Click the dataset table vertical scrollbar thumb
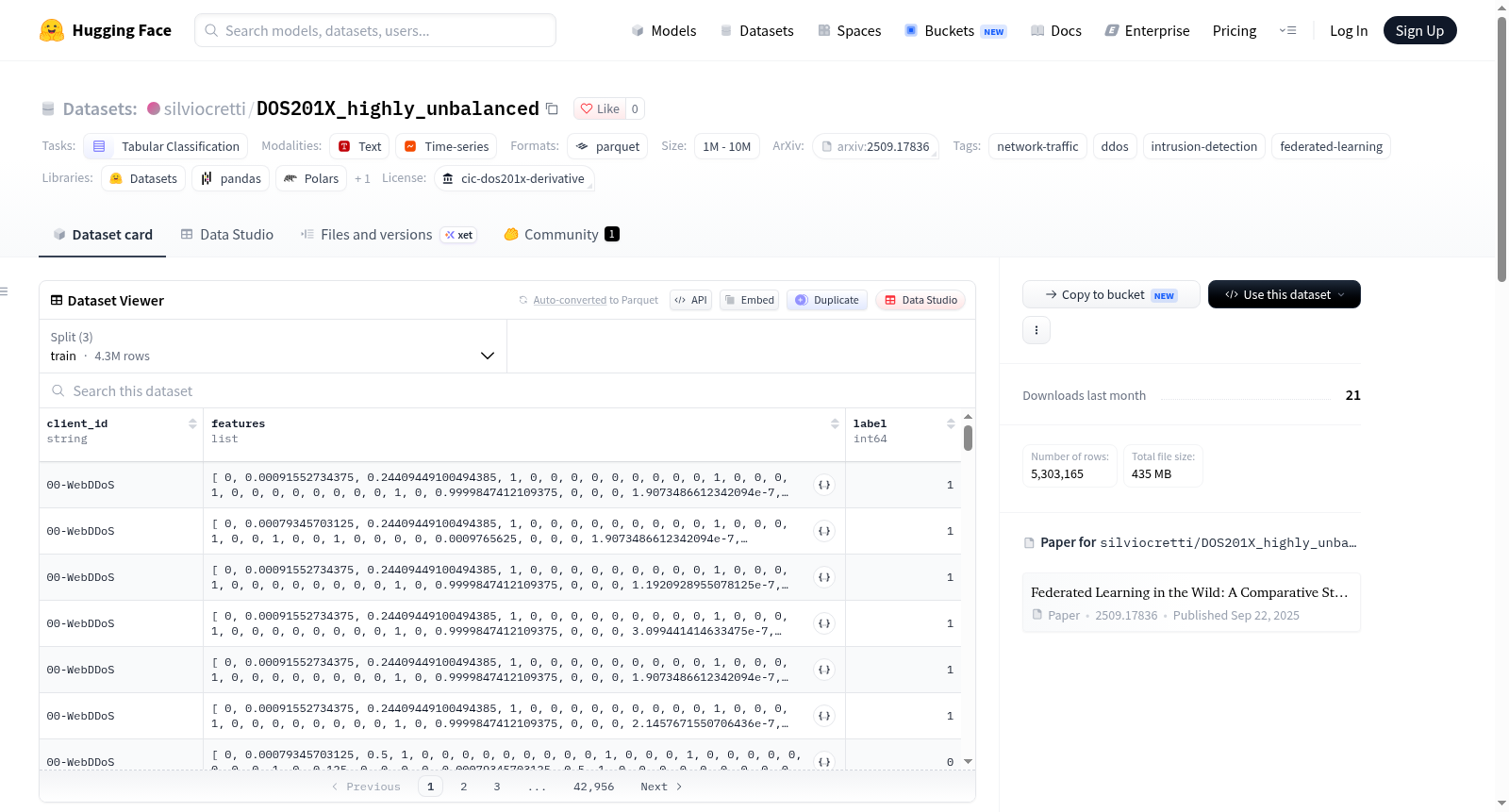 (x=968, y=438)
